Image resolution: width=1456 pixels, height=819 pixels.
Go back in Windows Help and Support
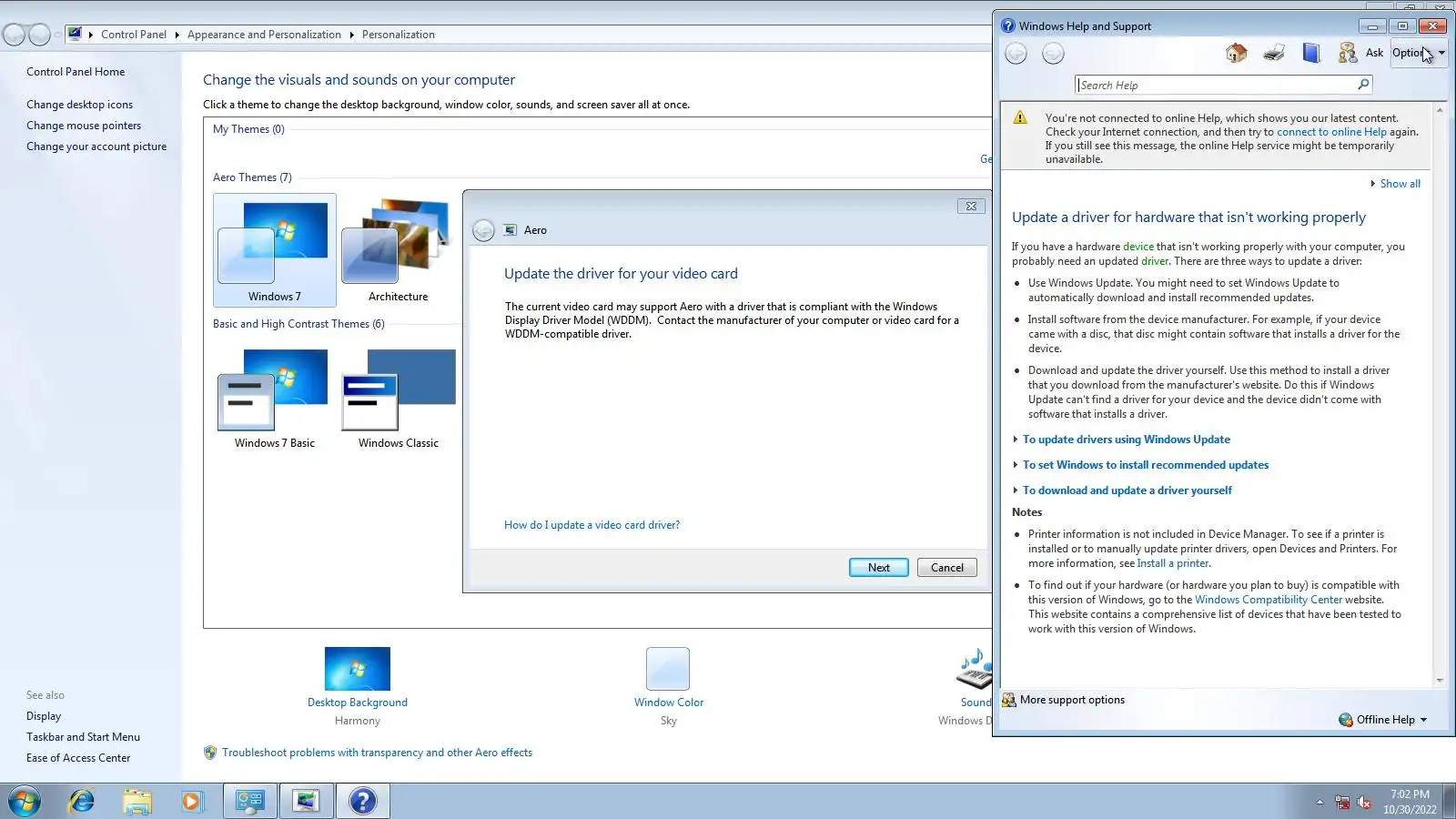1016,54
